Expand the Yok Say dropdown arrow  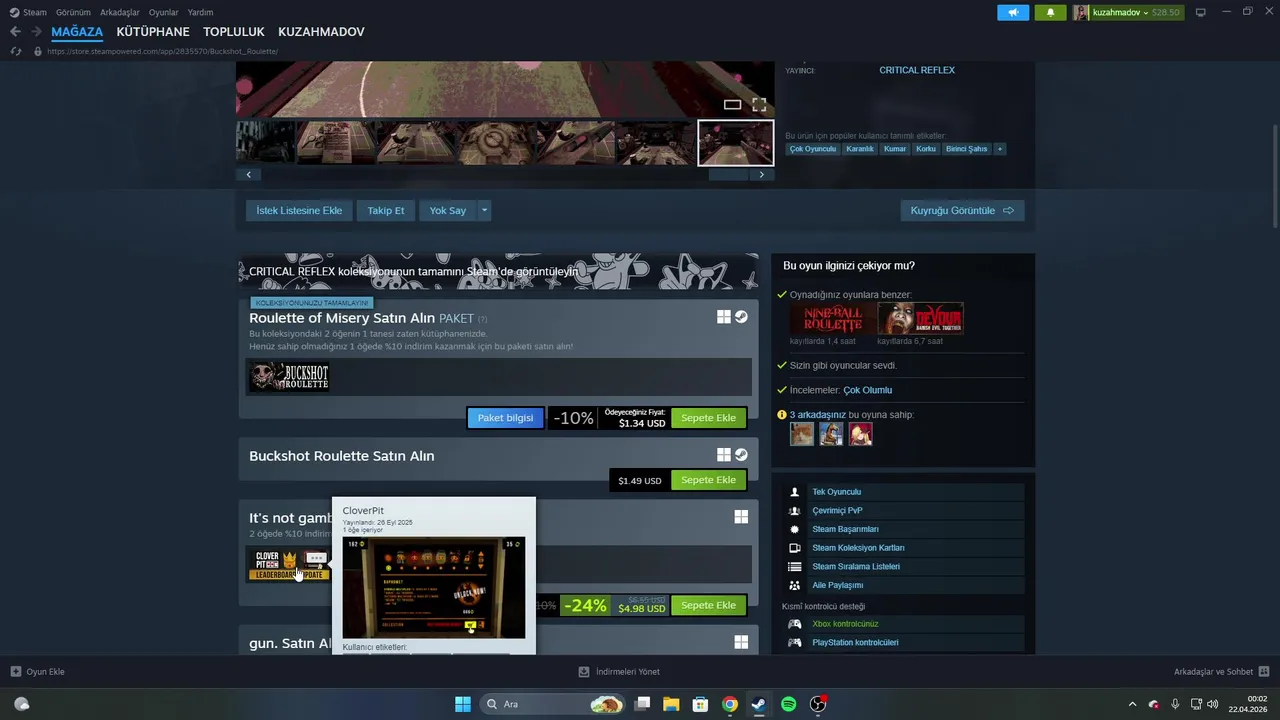click(484, 210)
